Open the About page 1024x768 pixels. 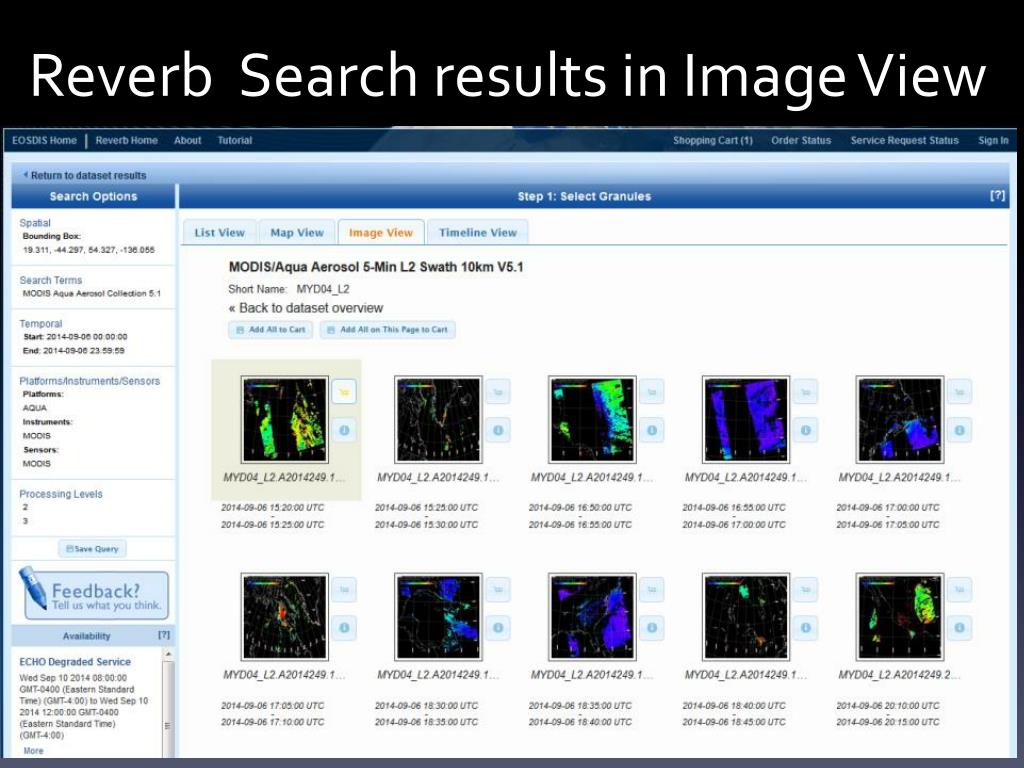pyautogui.click(x=187, y=140)
